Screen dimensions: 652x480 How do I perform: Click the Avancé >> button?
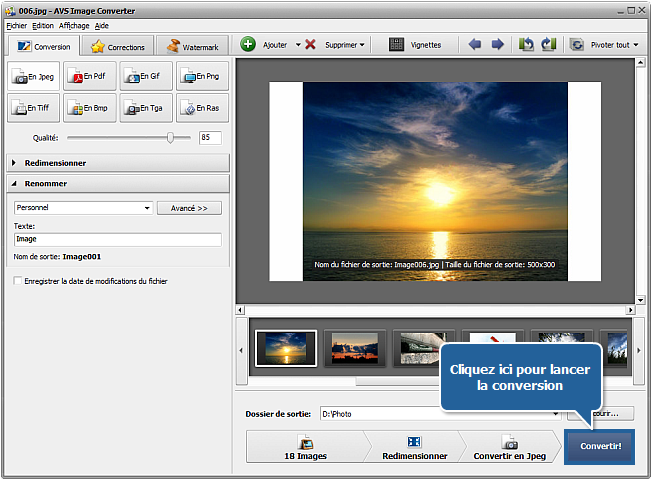pyautogui.click(x=189, y=208)
